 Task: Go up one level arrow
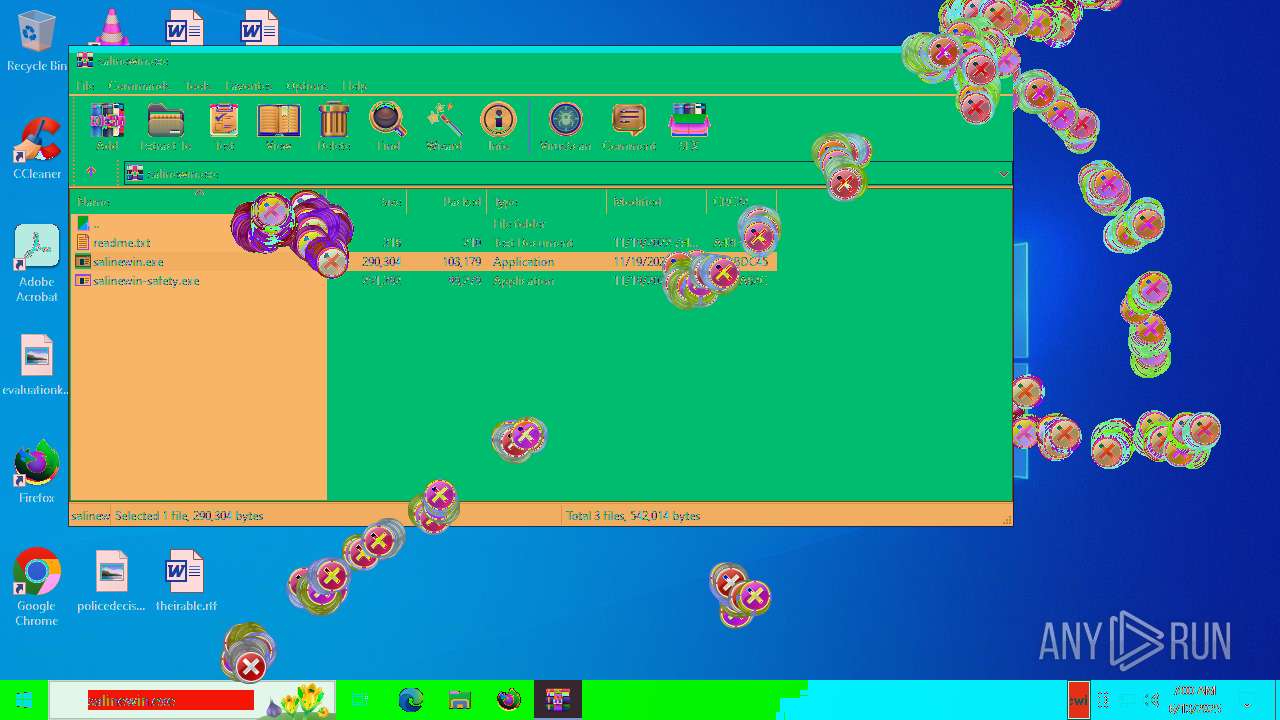point(91,173)
